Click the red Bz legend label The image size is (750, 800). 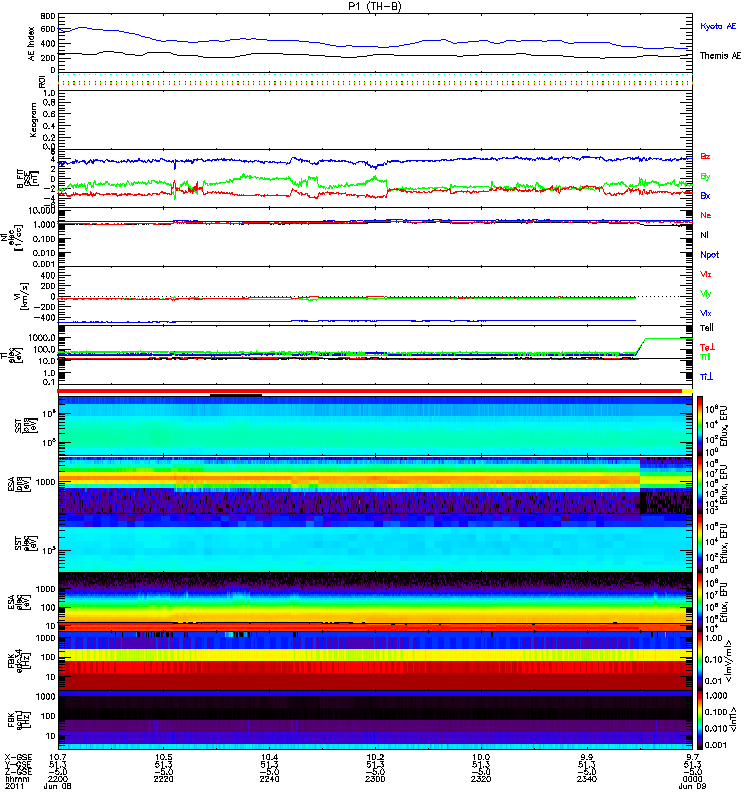[705, 156]
